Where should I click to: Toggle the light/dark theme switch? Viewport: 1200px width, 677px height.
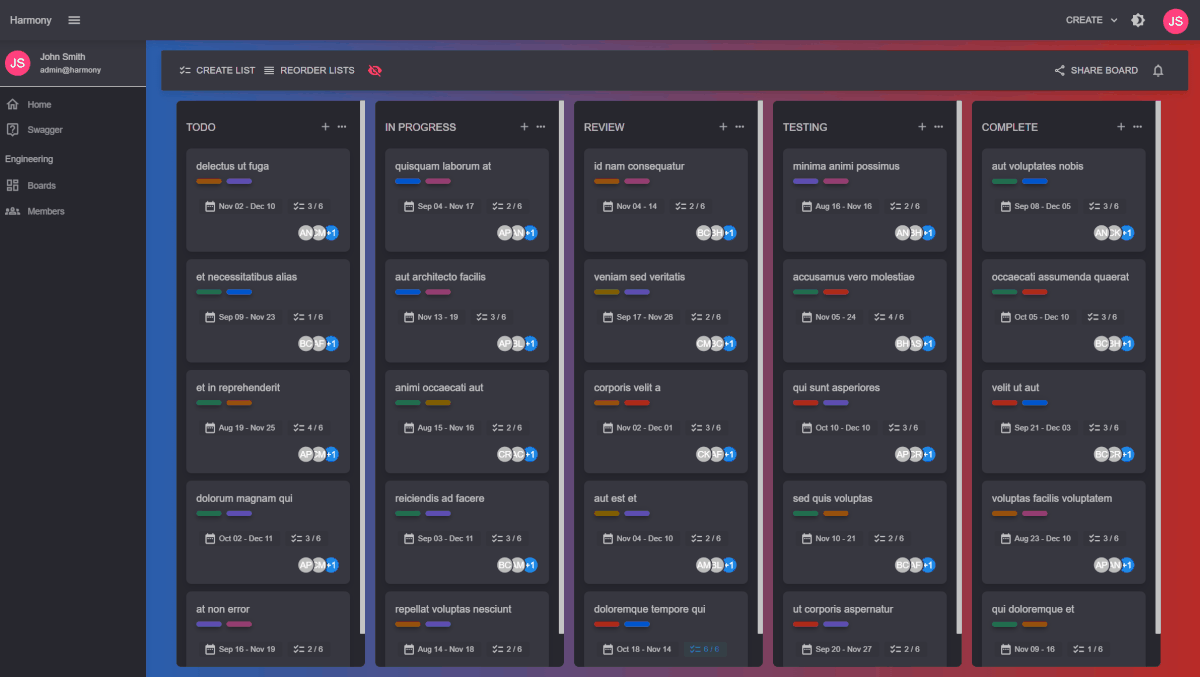coord(1138,20)
